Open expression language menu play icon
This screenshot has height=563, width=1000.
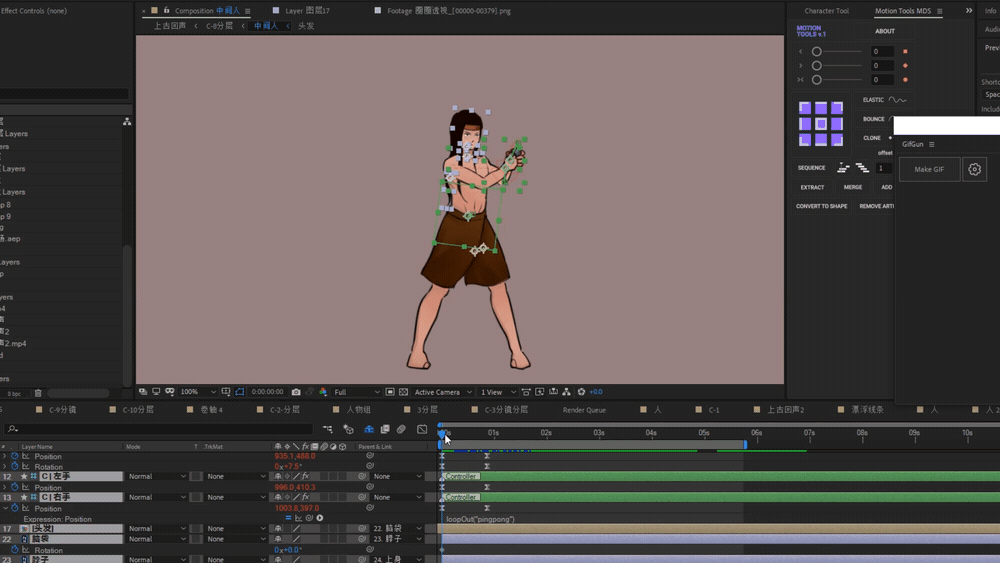(x=320, y=518)
